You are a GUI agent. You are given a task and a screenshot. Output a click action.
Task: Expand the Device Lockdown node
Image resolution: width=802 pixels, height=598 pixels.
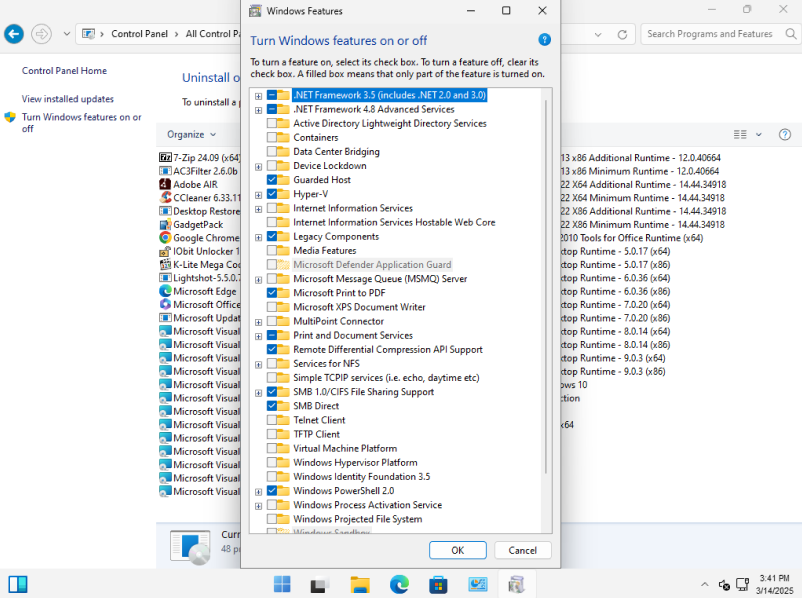pyautogui.click(x=258, y=166)
